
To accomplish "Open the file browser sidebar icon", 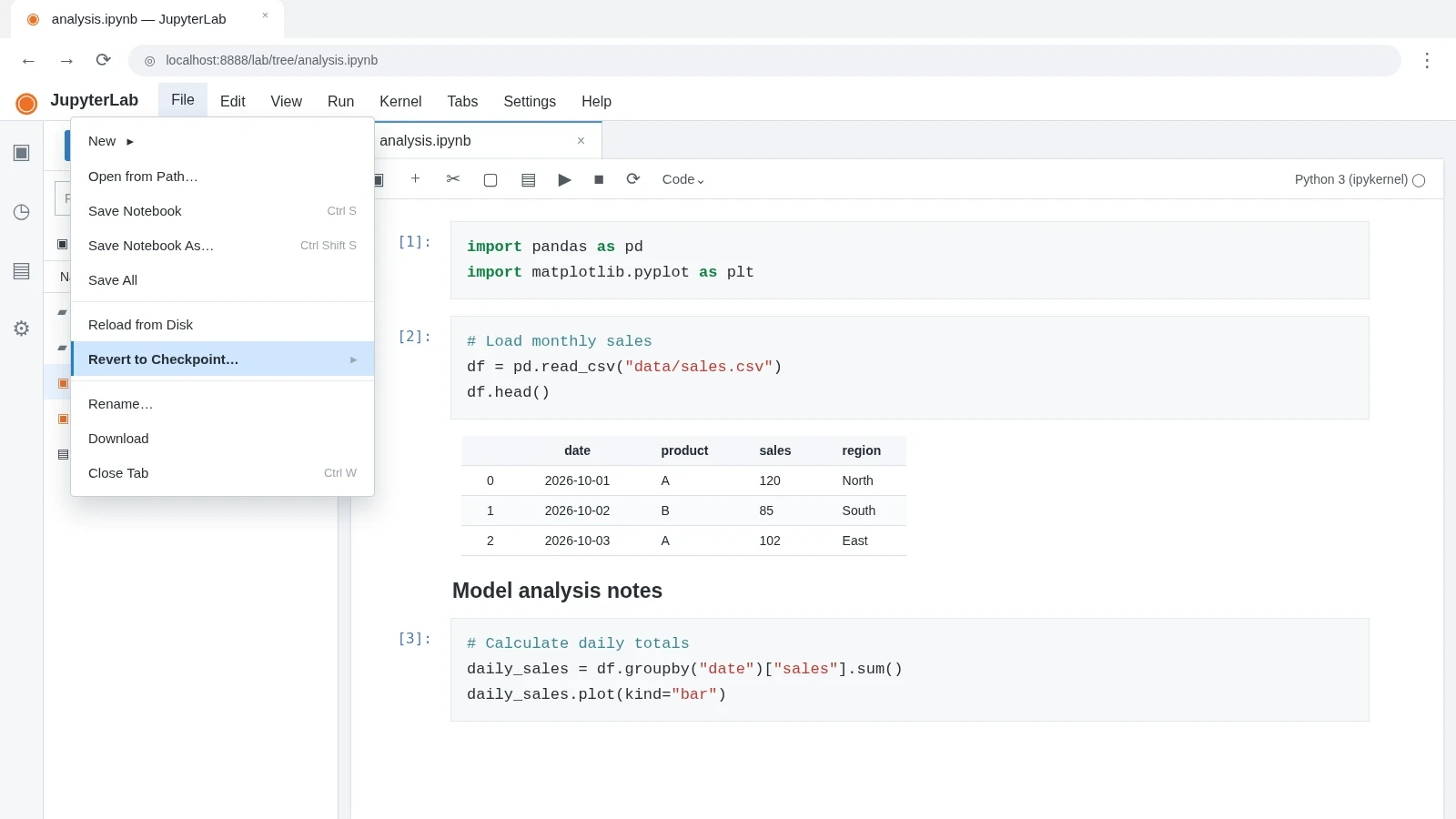I will pyautogui.click(x=22, y=153).
